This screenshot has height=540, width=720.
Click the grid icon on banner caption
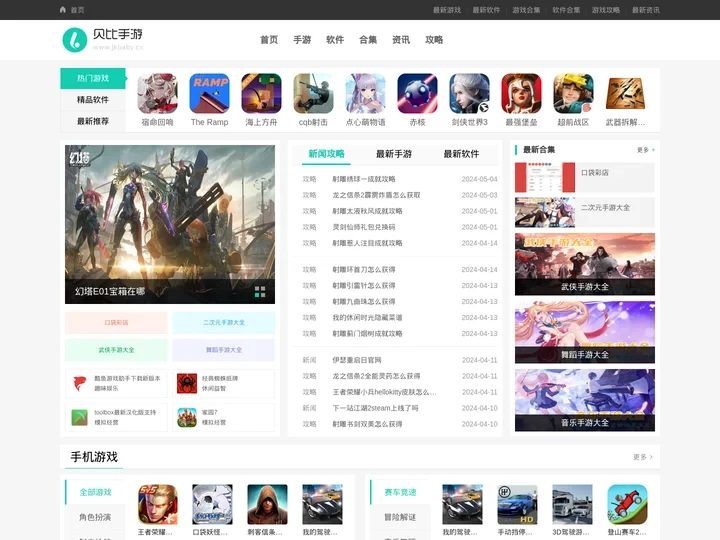(x=260, y=292)
